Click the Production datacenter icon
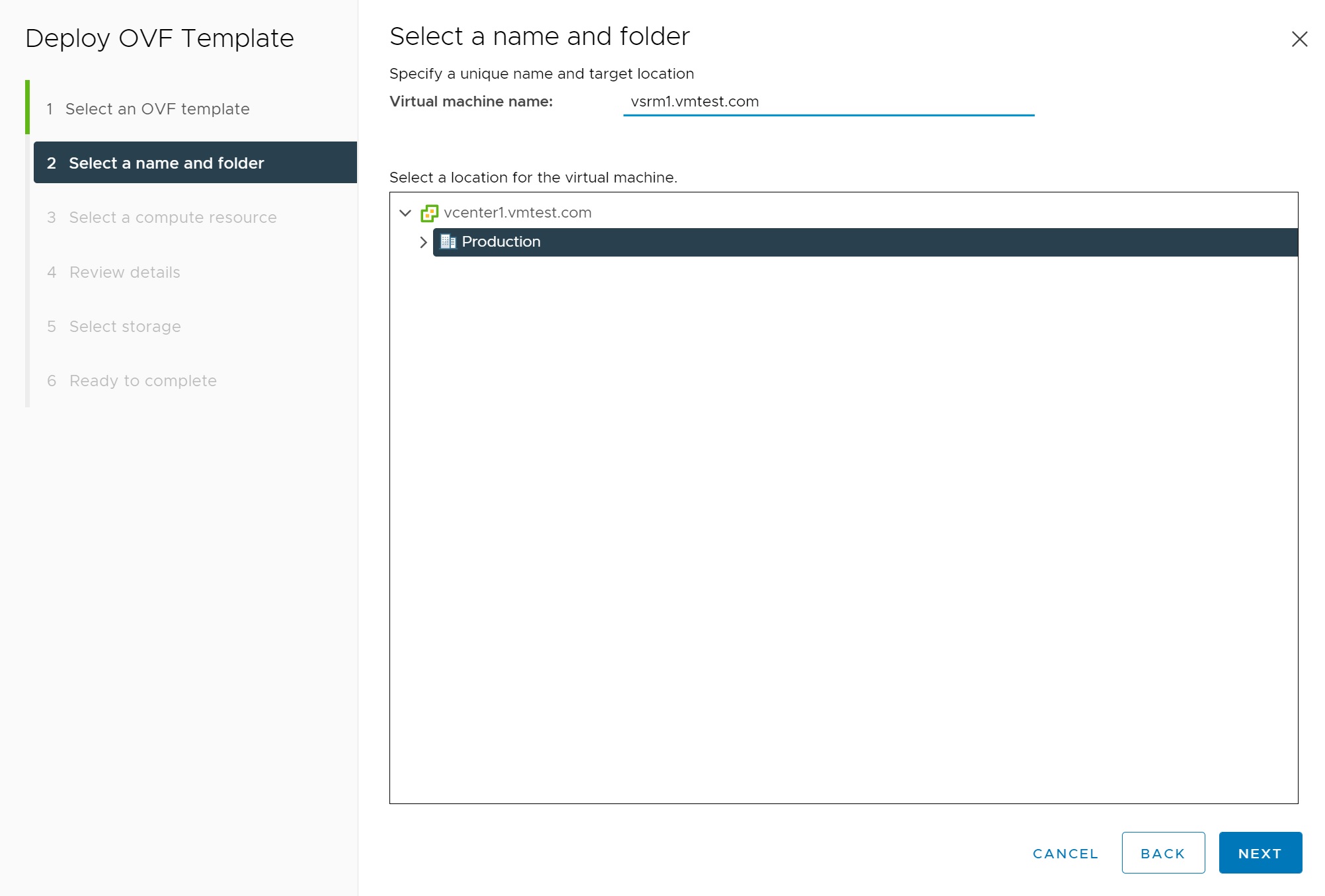This screenshot has width=1325, height=896. (448, 242)
